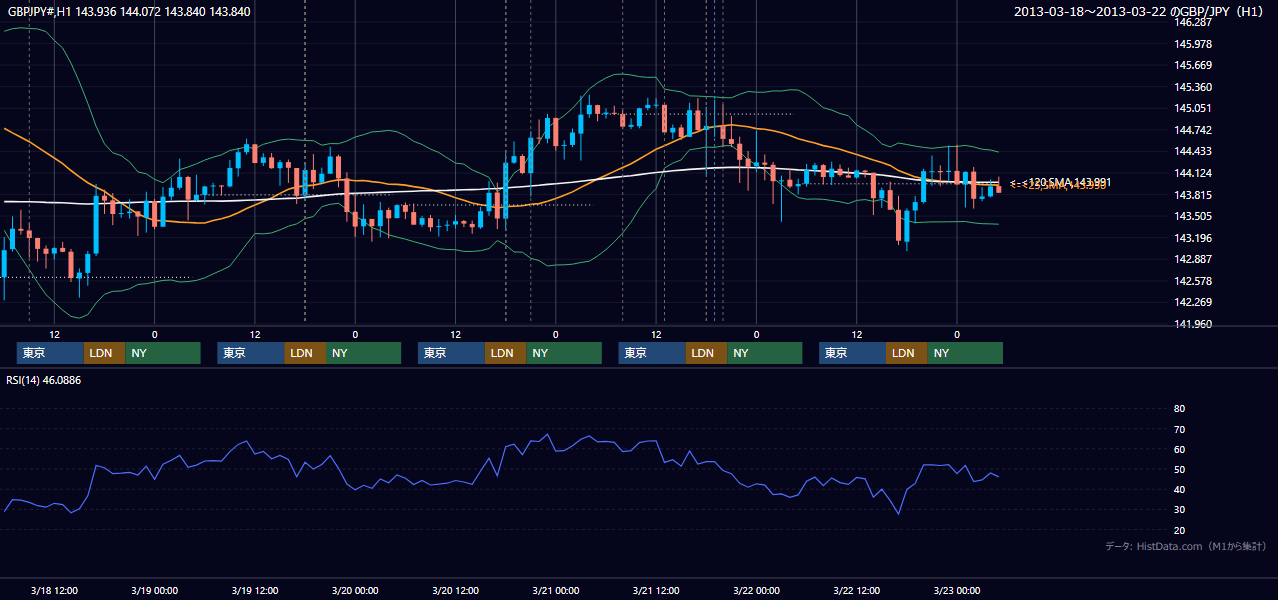Select the 東京 session box above 3/20 12:00
This screenshot has height=600, width=1278.
pos(451,353)
